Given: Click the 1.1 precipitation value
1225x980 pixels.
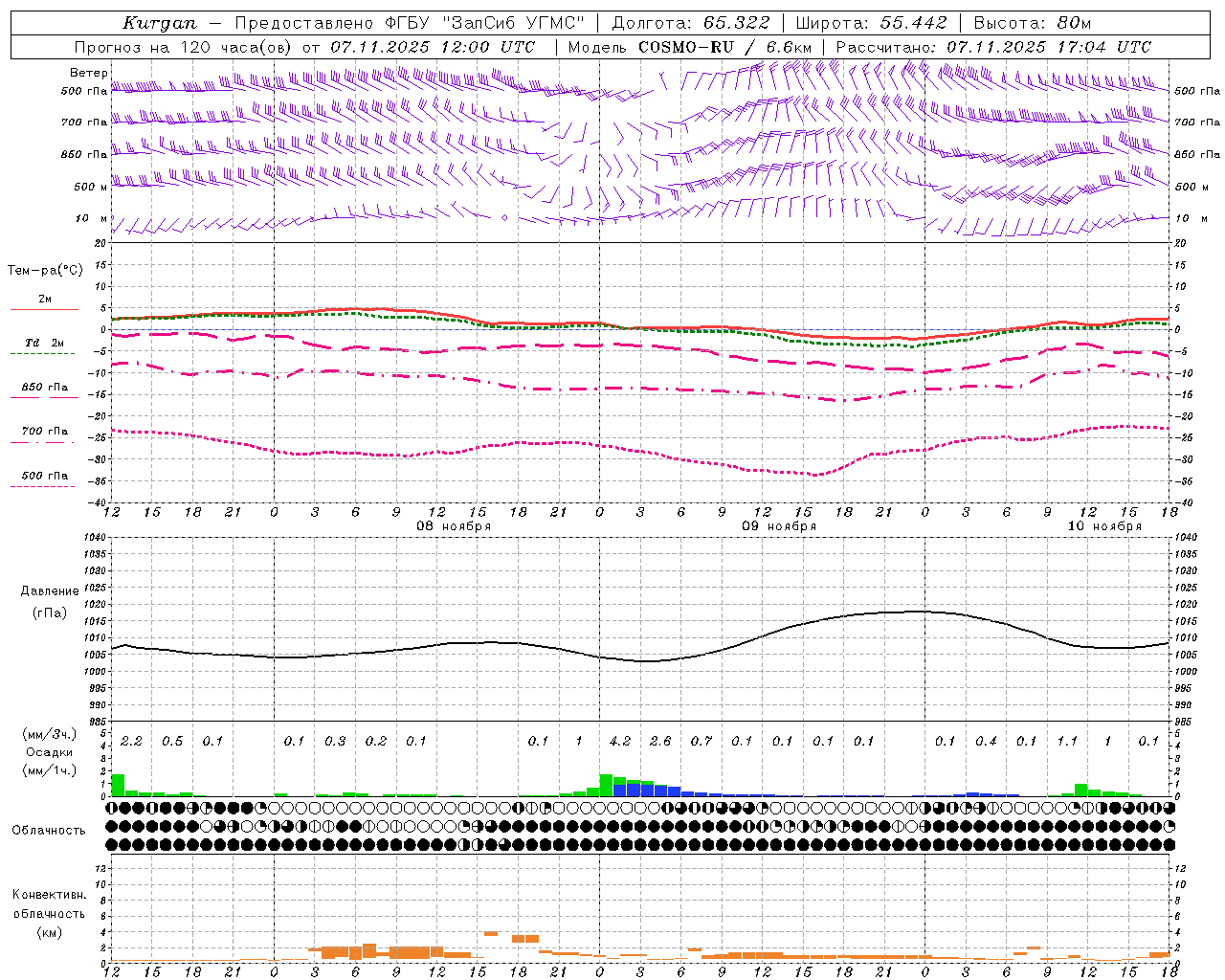Looking at the screenshot, I should coord(1067,742).
